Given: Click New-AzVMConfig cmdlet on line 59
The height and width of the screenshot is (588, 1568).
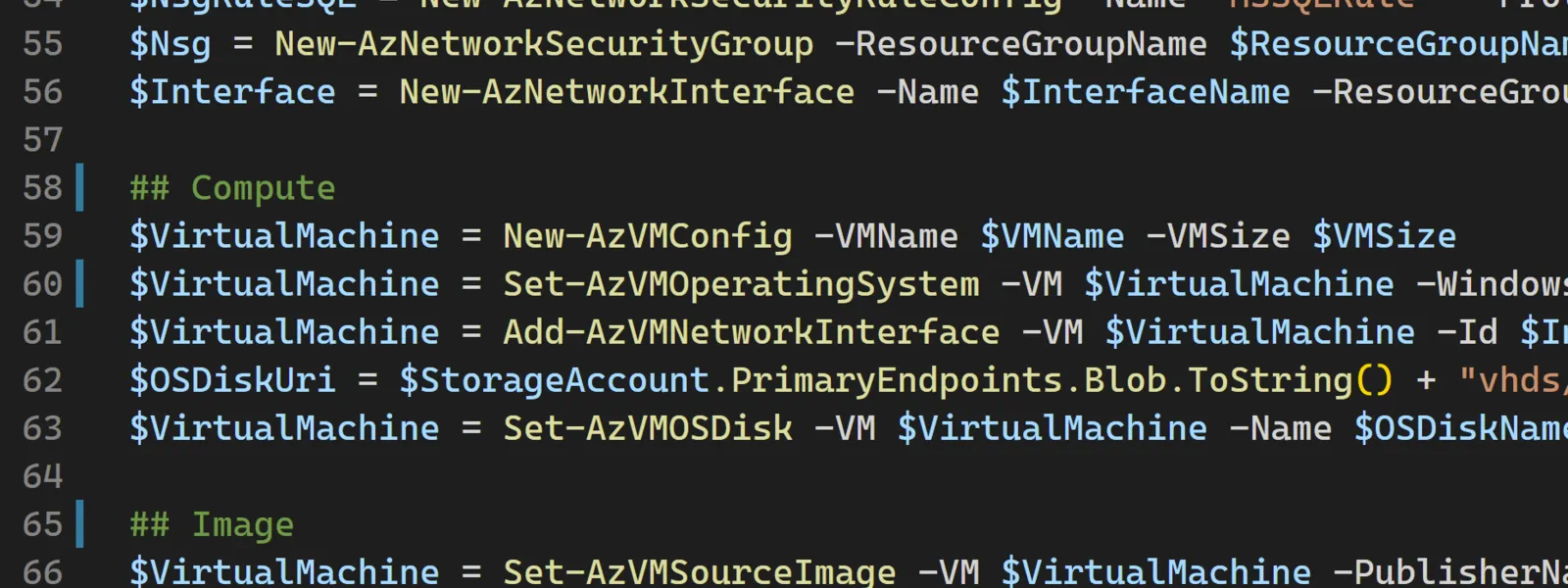Looking at the screenshot, I should tap(648, 237).
